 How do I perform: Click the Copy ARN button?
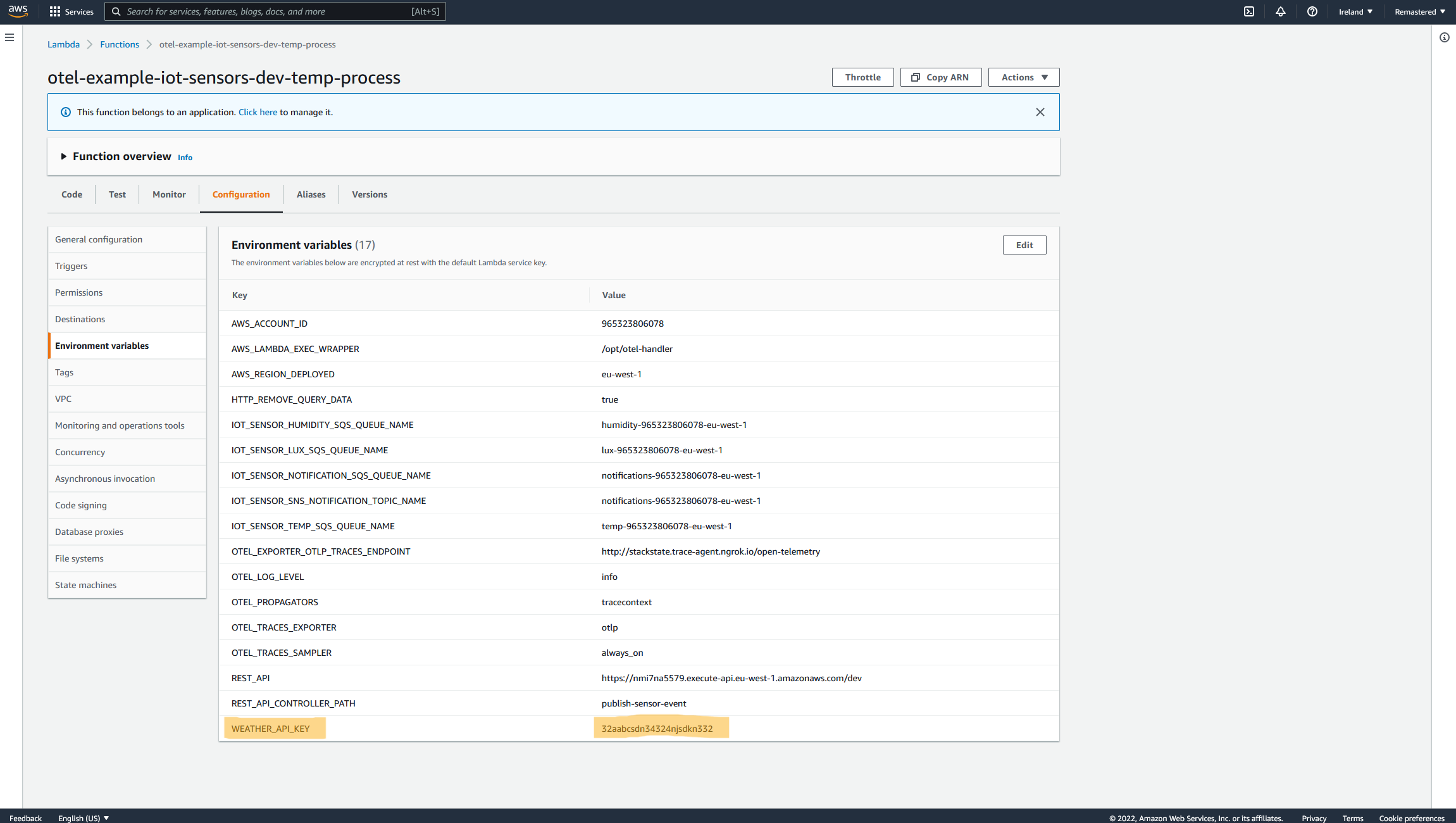941,77
